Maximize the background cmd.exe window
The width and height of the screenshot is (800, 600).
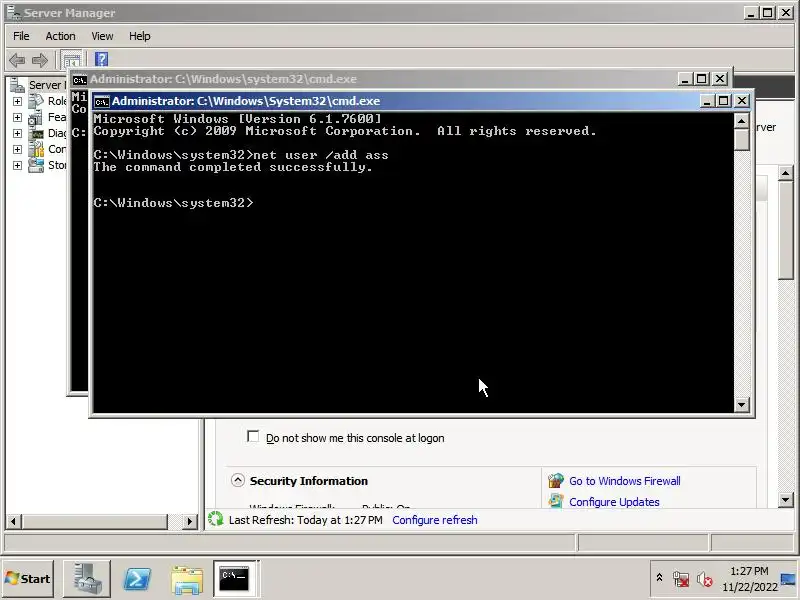coord(702,79)
